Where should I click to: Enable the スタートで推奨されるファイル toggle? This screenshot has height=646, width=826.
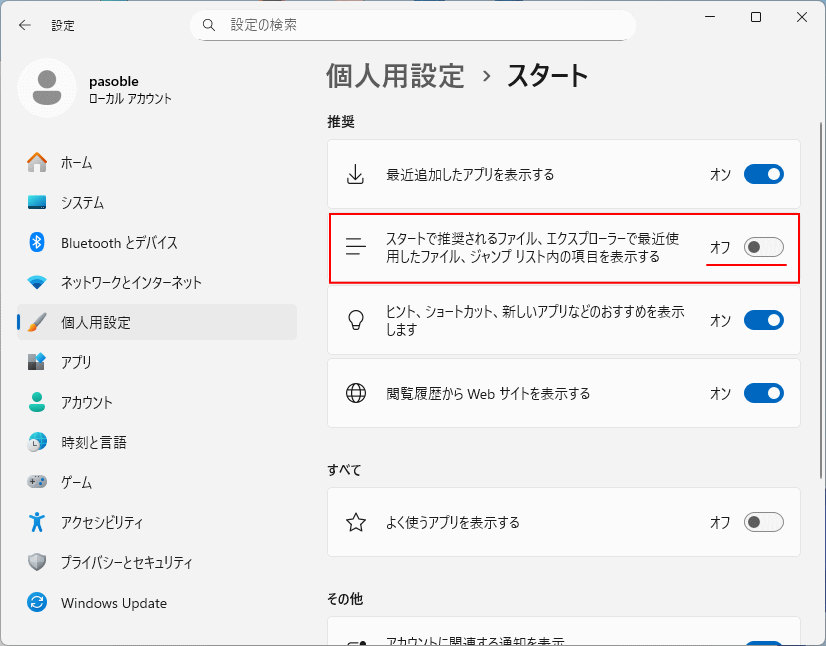pyautogui.click(x=763, y=247)
